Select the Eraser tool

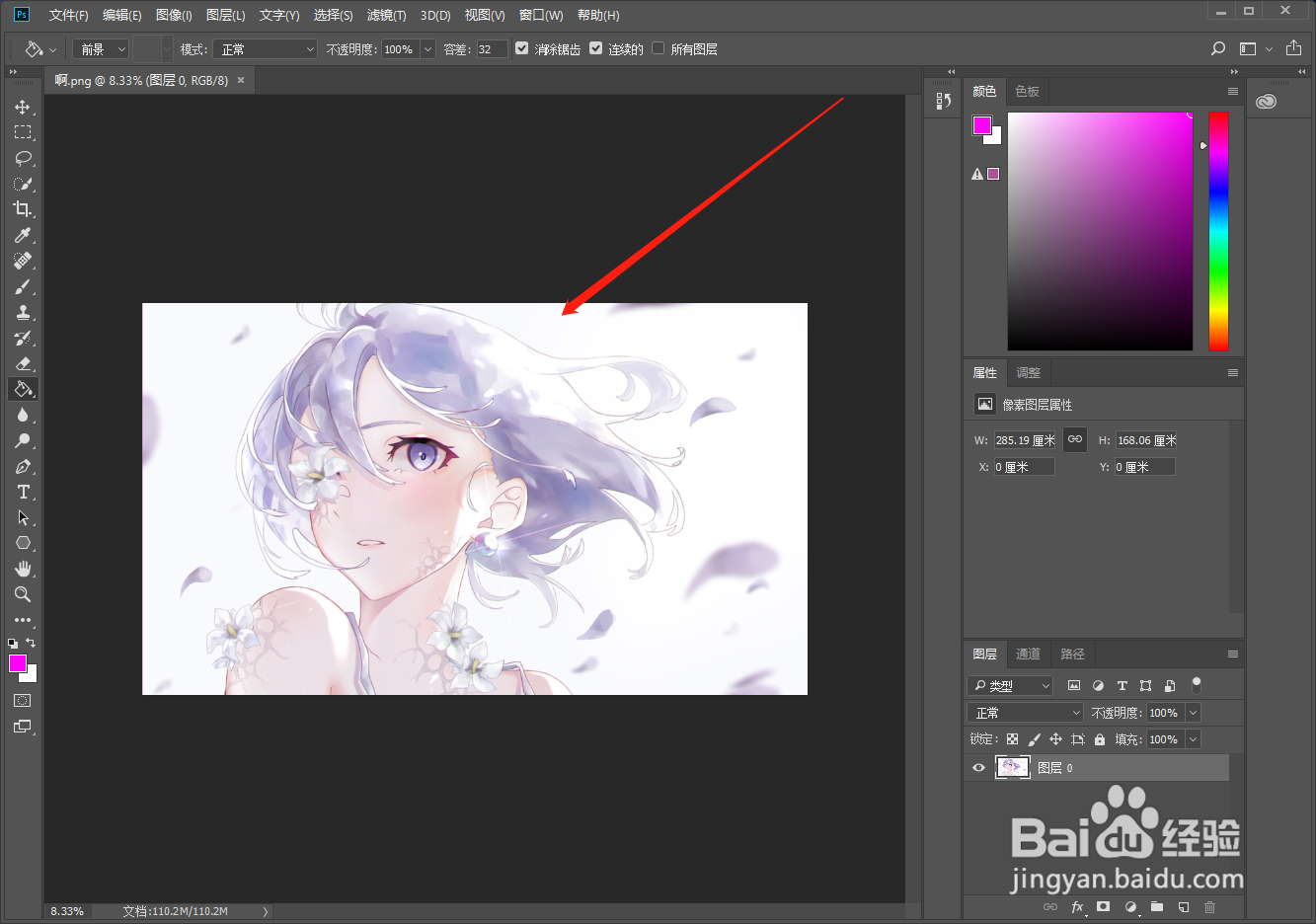(x=23, y=363)
